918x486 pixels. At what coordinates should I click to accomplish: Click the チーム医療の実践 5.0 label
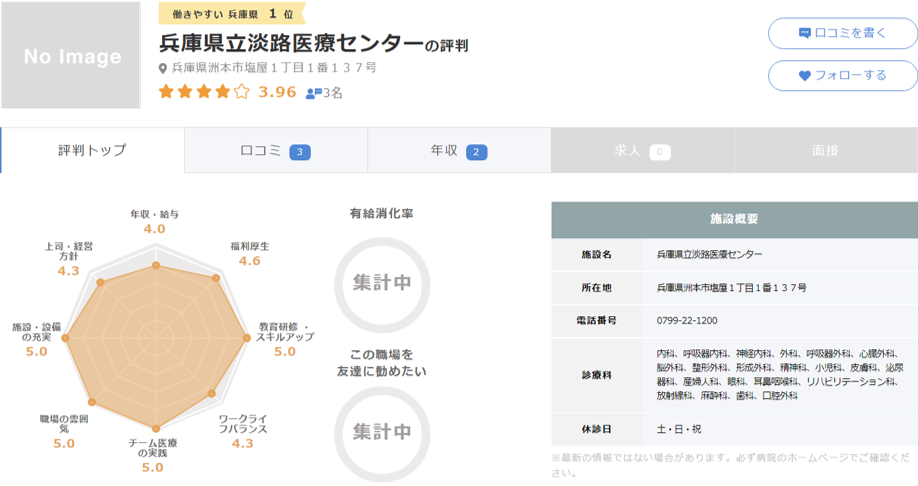153,456
